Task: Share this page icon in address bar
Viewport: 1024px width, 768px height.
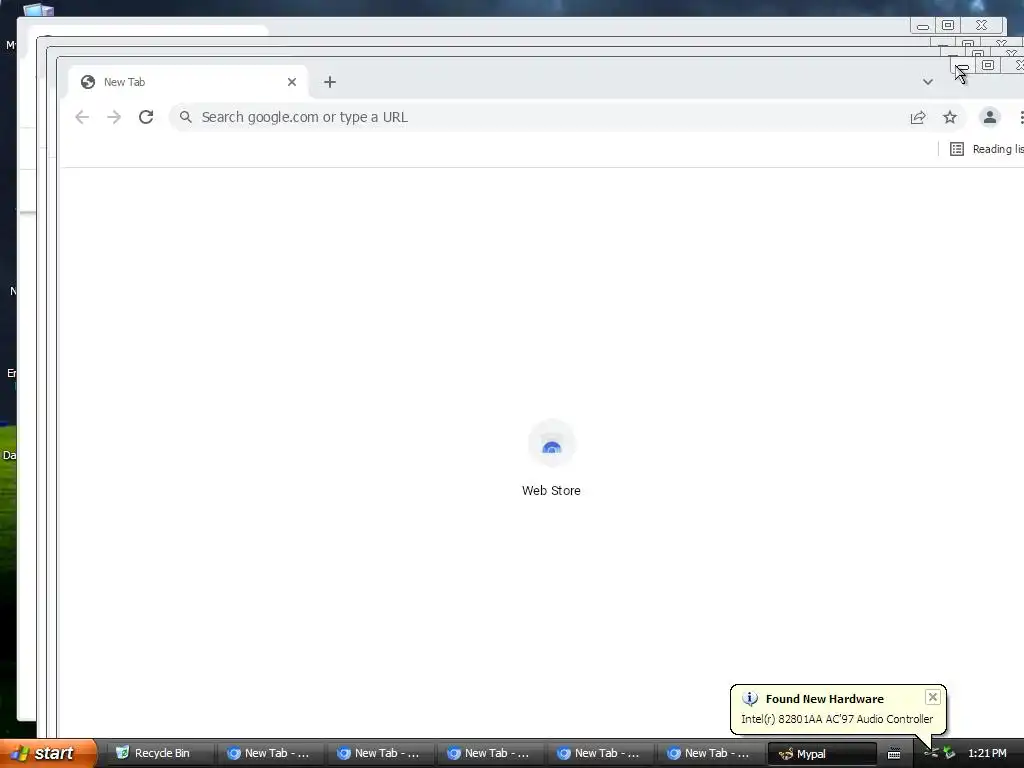Action: (918, 117)
